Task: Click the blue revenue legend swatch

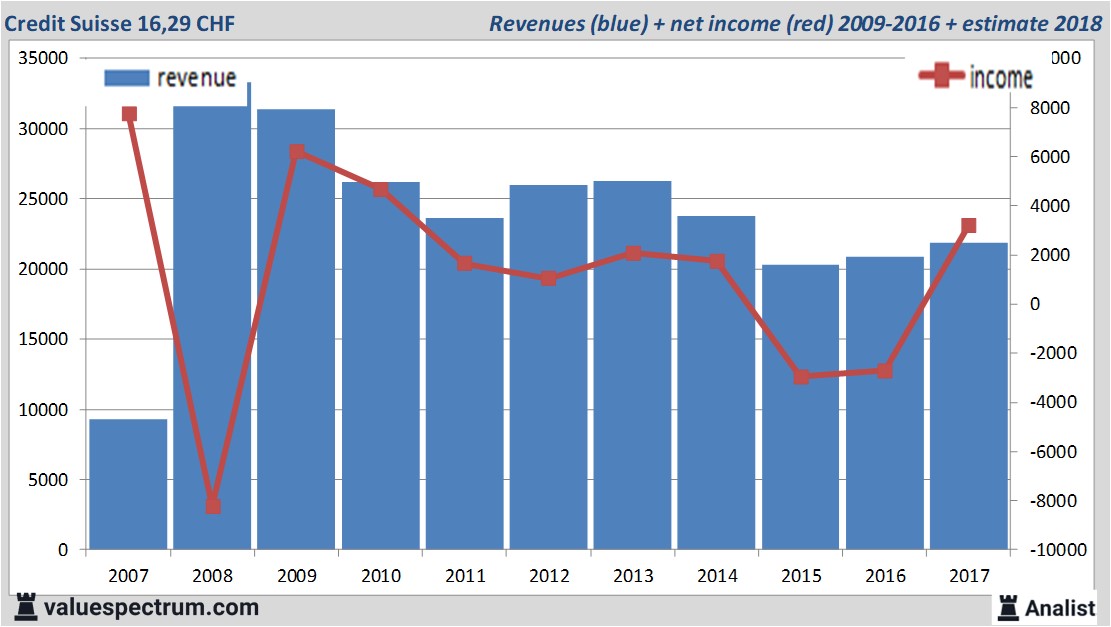Action: (x=127, y=78)
